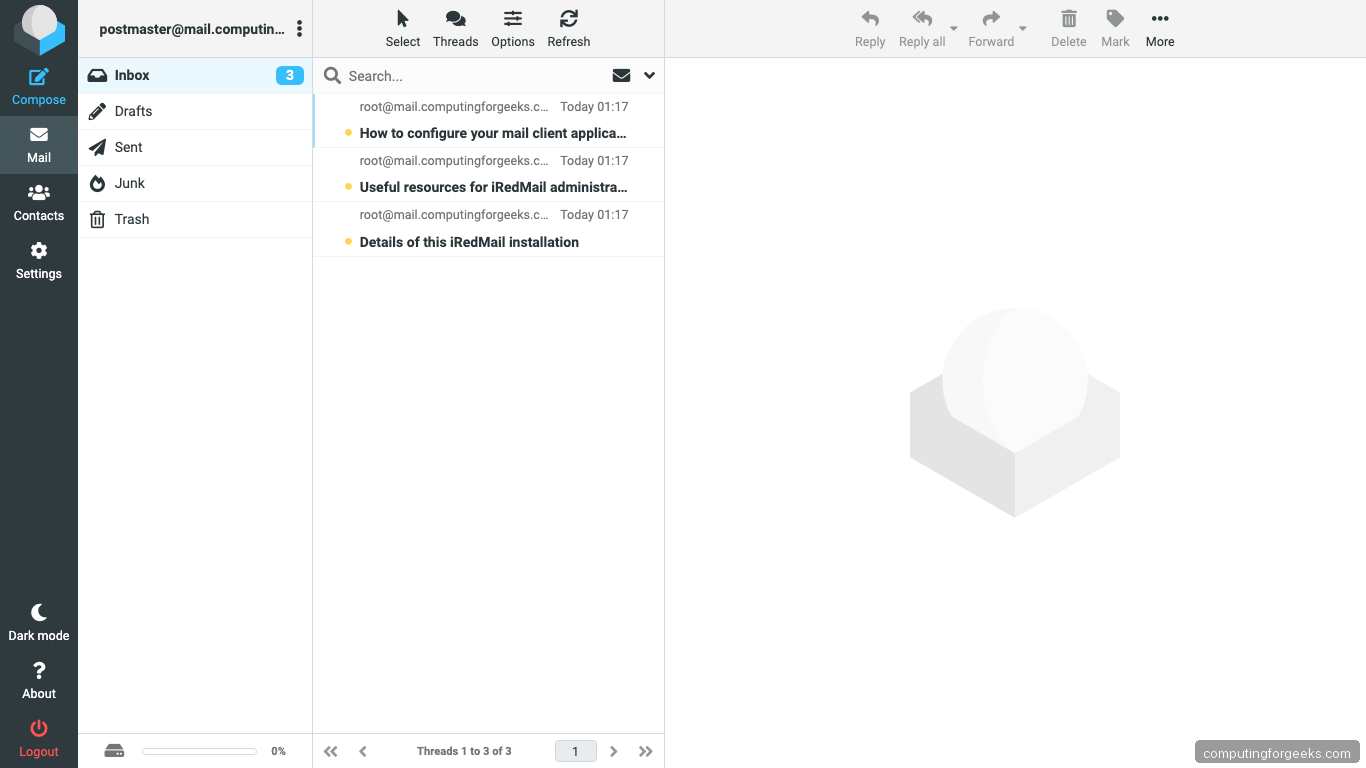Image resolution: width=1366 pixels, height=768 pixels.
Task: Click the Mark message icon
Action: click(x=1114, y=27)
